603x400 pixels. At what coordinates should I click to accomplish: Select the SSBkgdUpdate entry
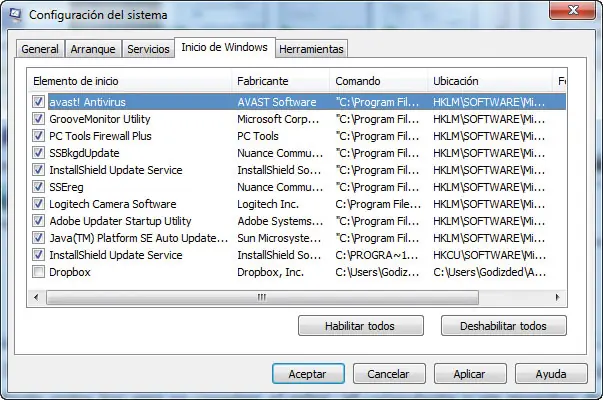[84, 153]
